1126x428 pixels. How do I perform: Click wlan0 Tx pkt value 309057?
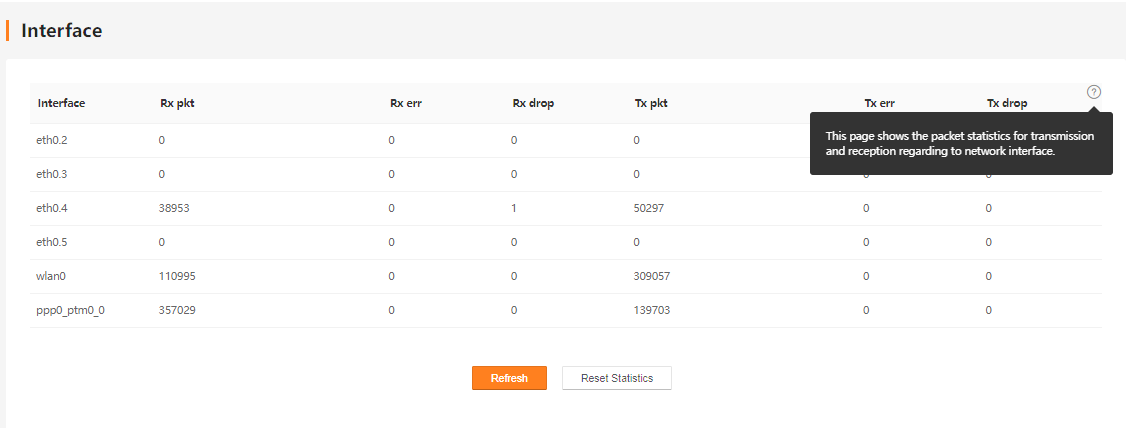point(653,276)
